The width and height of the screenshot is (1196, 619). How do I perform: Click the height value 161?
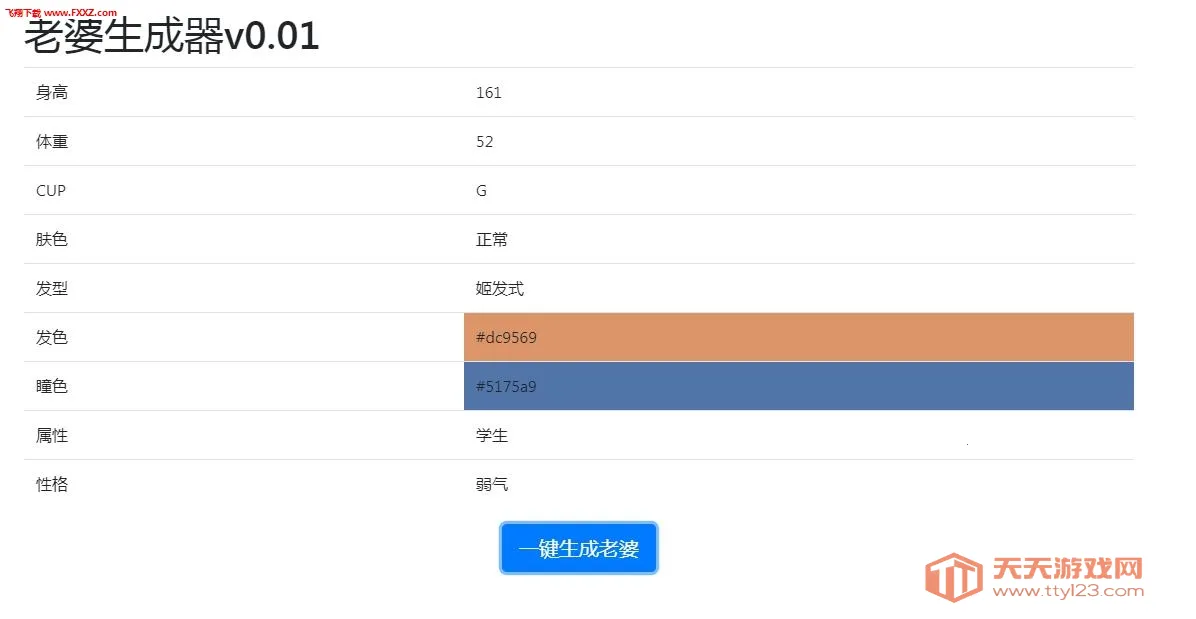(489, 92)
